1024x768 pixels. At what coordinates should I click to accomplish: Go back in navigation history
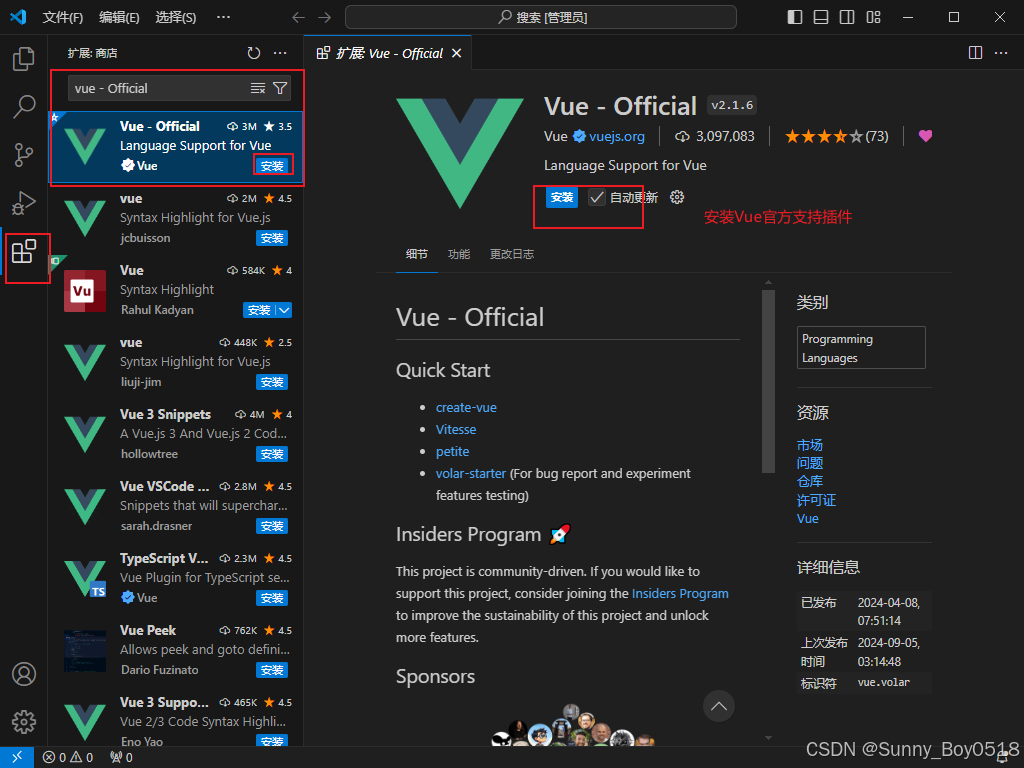point(298,18)
